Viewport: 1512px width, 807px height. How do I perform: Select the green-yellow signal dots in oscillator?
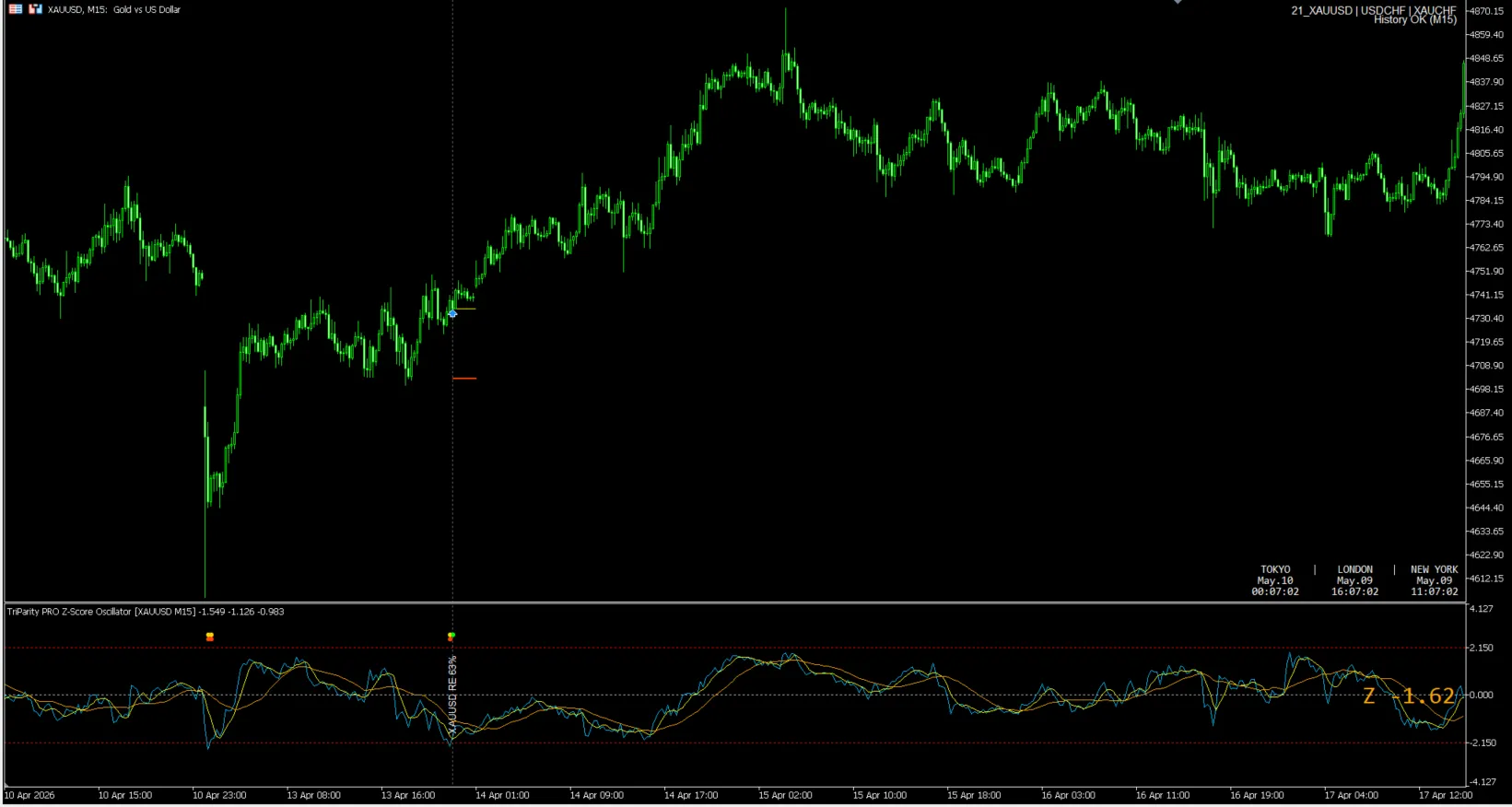[x=451, y=637]
